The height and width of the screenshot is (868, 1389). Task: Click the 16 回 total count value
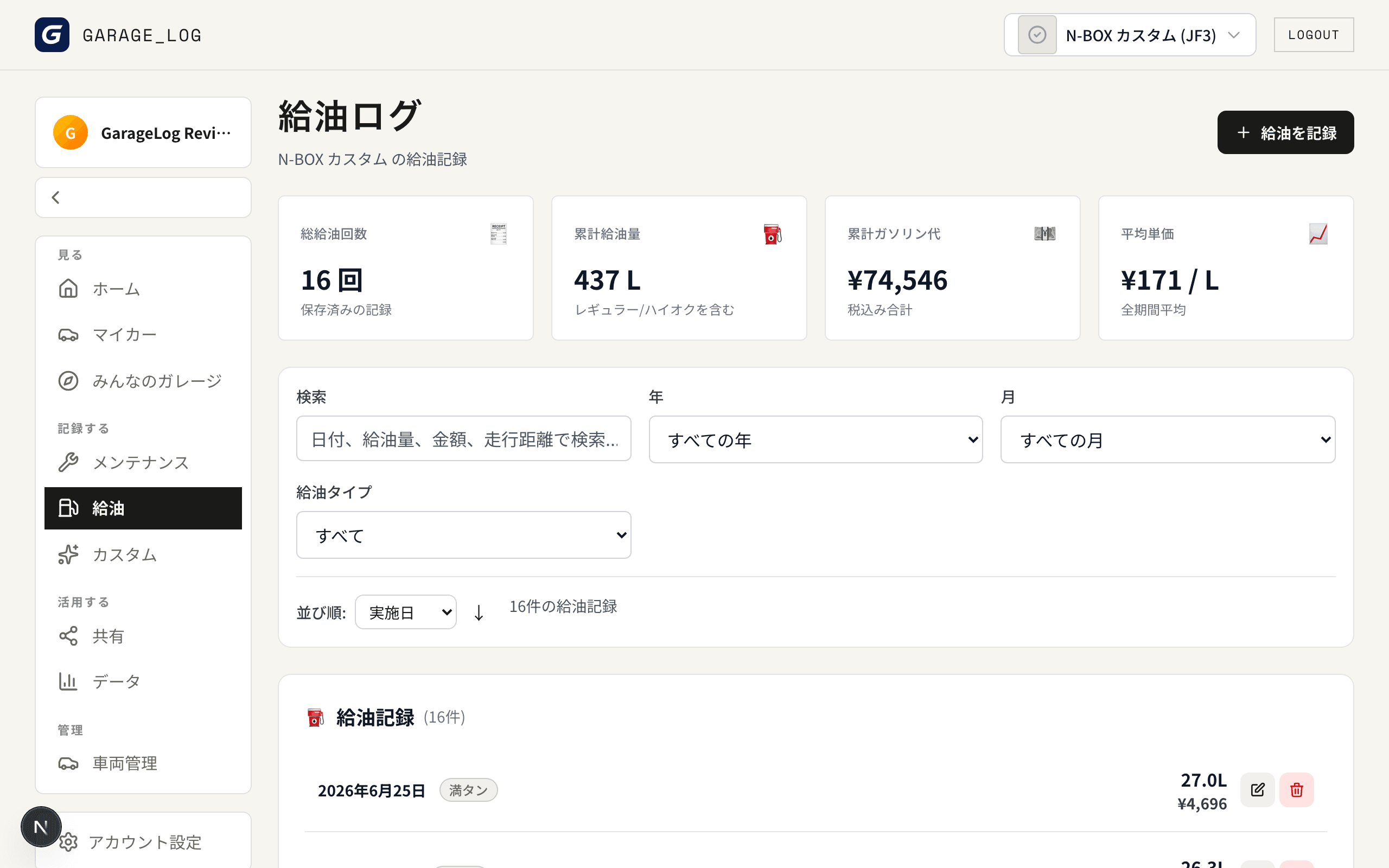332,280
